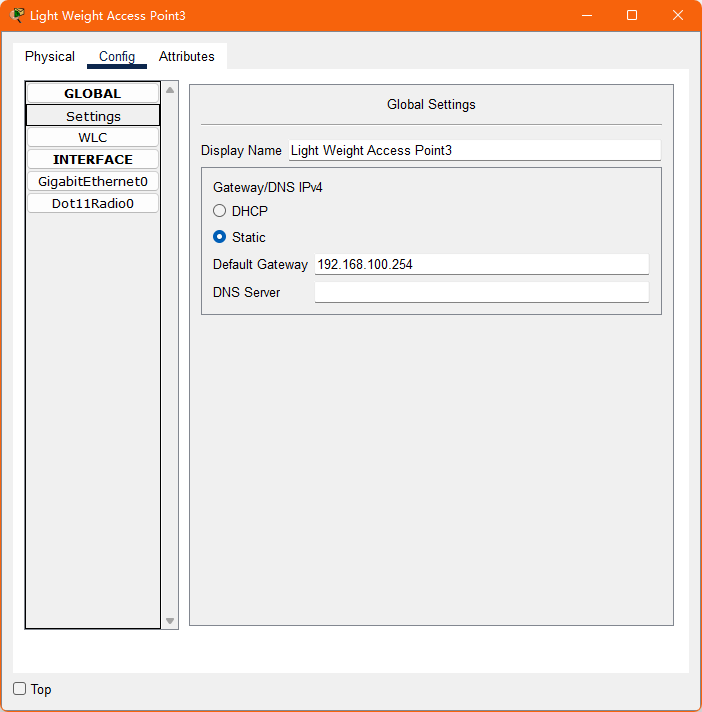Image resolution: width=702 pixels, height=712 pixels.
Task: Focus the DNS Server input field
Action: pyautogui.click(x=481, y=292)
